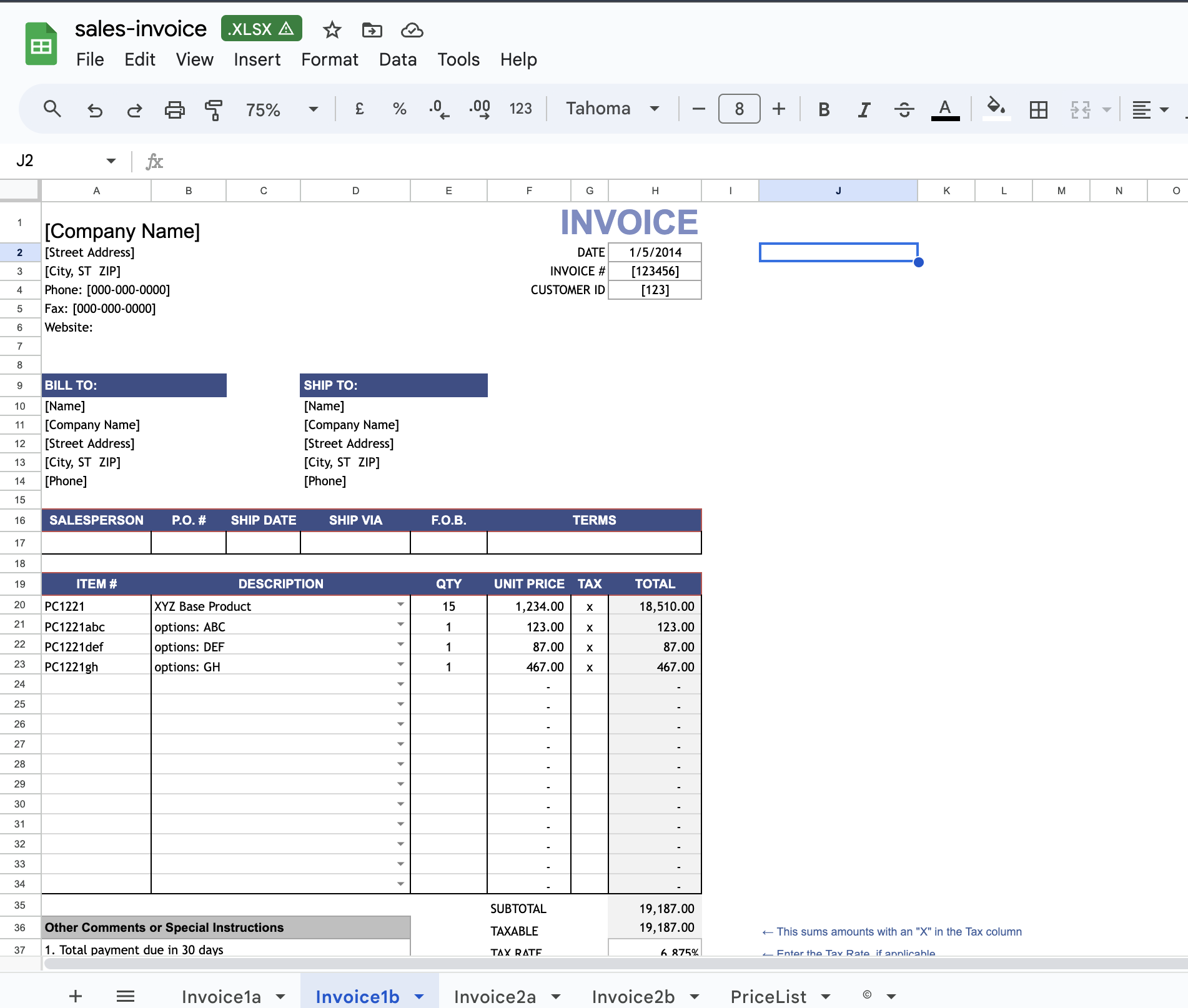Open the View menu
Screen dimensions: 1188x1008
pyautogui.click(x=194, y=59)
